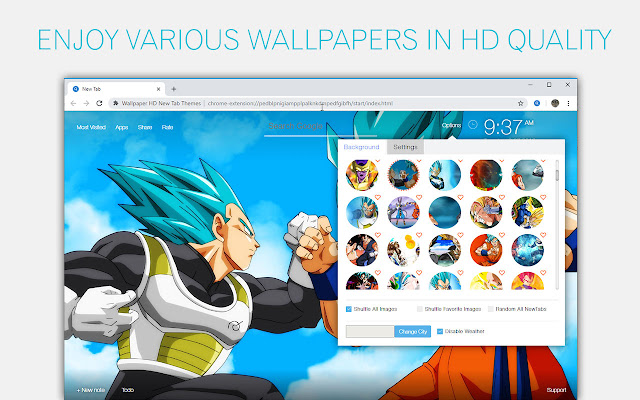Viewport: 640px width, 400px height.
Task: Check Random All NewTabs option
Action: [491, 309]
